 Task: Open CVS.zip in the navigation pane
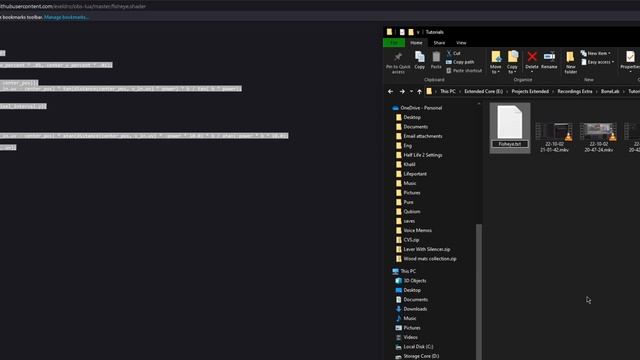click(x=407, y=240)
